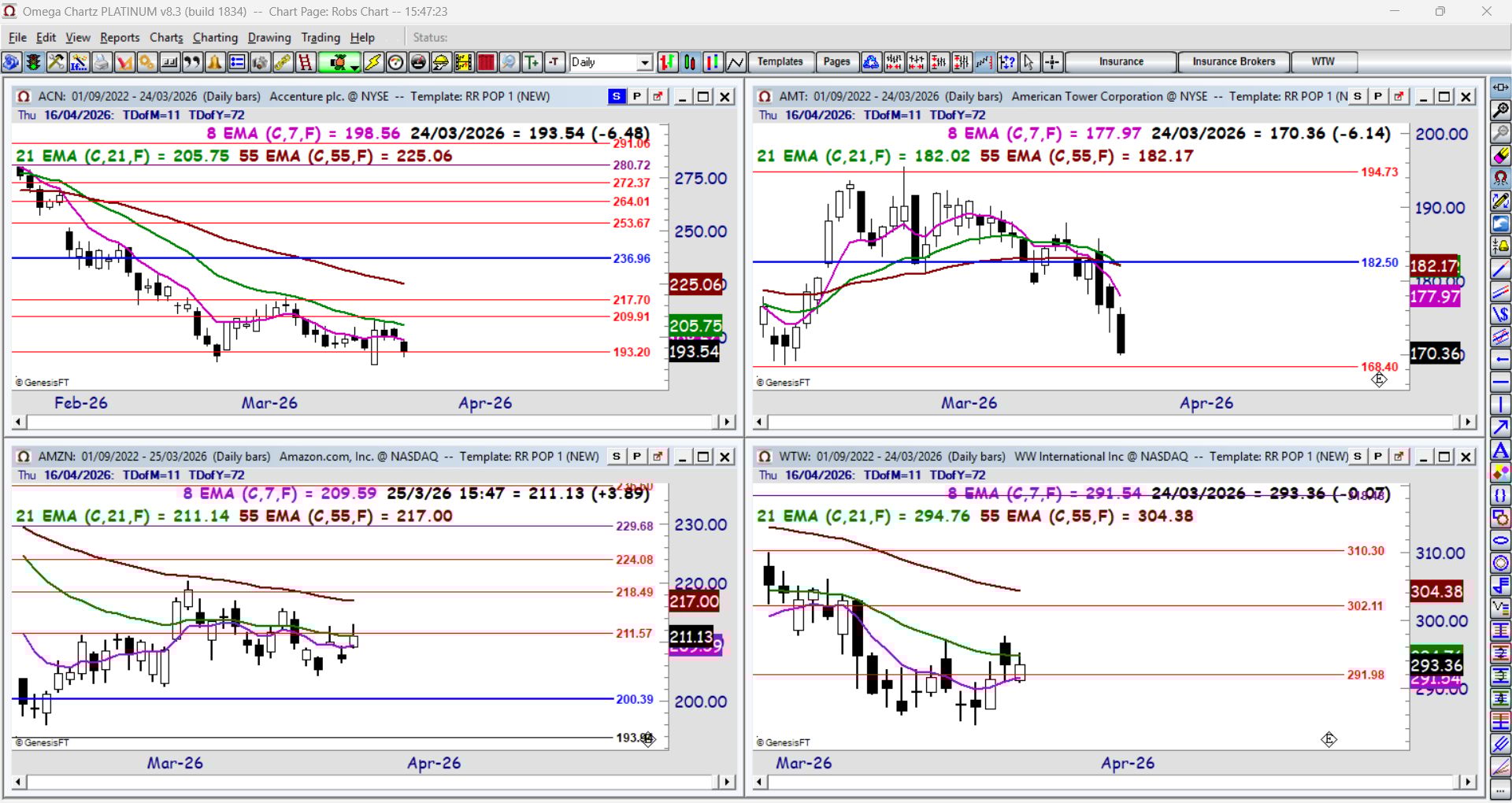This screenshot has height=803, width=1512.
Task: Toggle the S button on AMZN chart
Action: [x=617, y=457]
